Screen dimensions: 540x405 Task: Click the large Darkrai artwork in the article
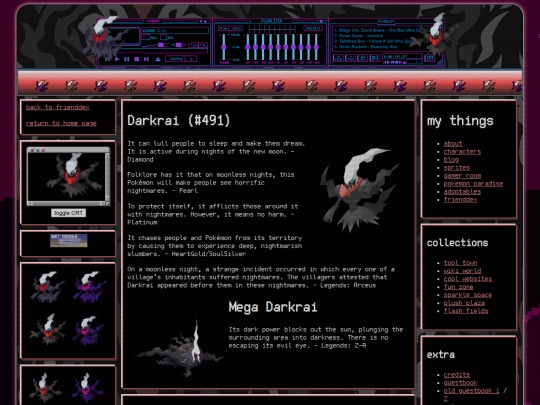tap(360, 190)
